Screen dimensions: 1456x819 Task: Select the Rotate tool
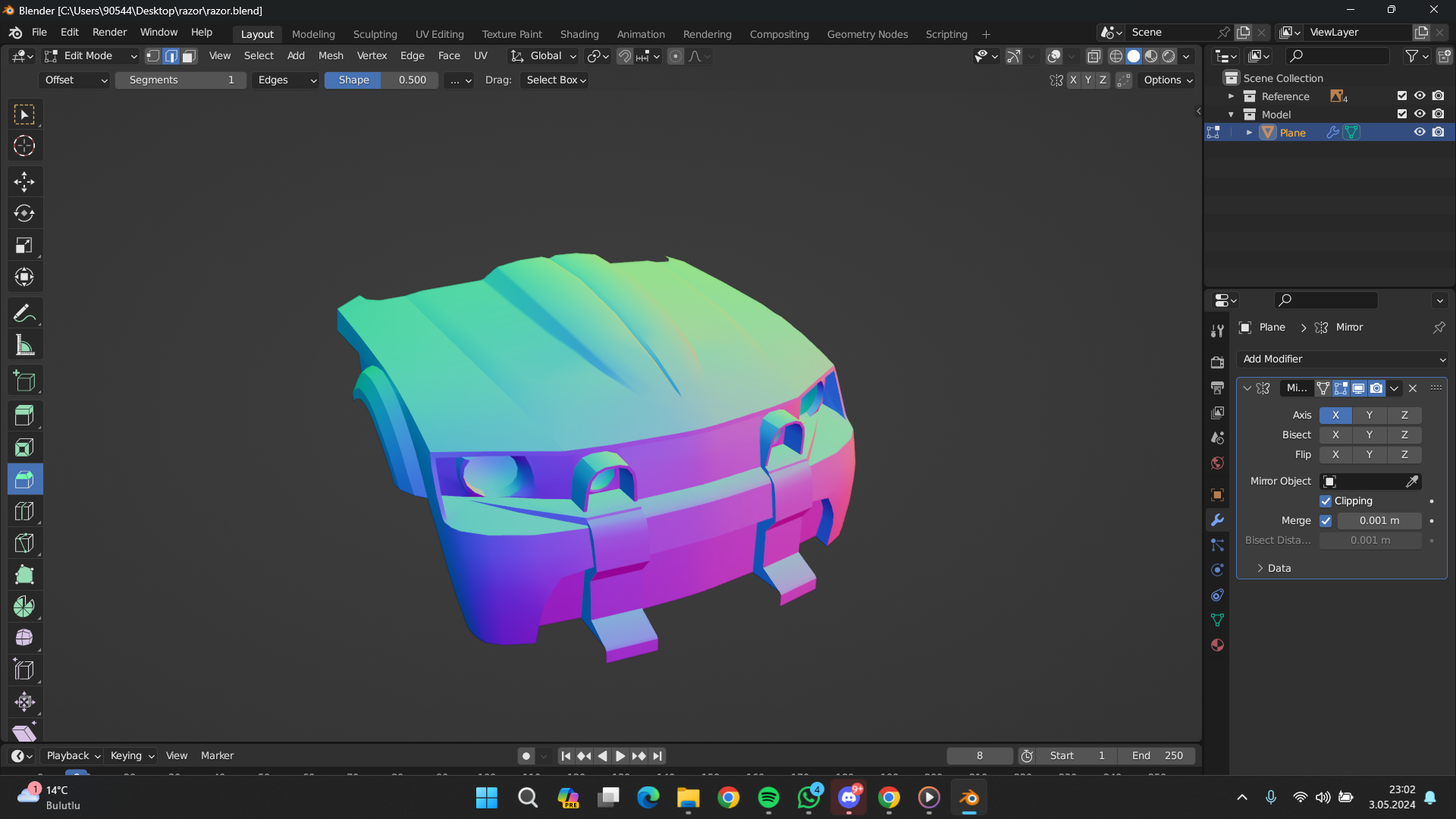point(24,214)
